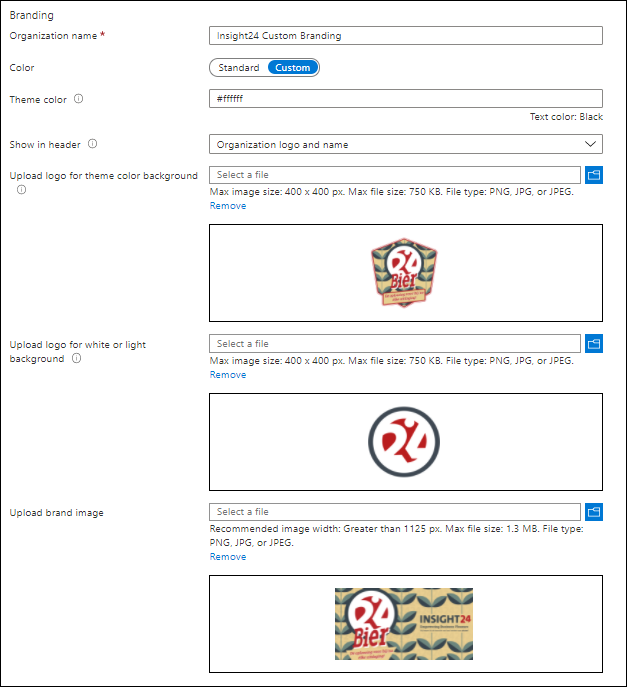Remove the uploaded brand image

pos(228,556)
